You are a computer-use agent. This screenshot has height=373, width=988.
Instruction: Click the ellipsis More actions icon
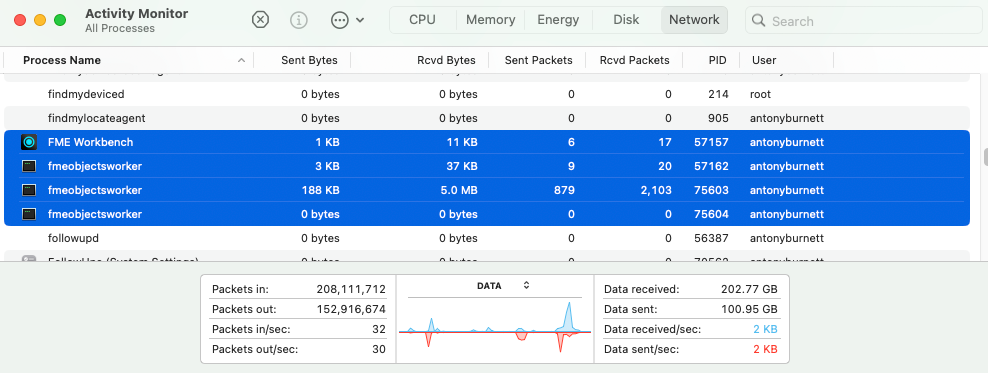(x=340, y=20)
